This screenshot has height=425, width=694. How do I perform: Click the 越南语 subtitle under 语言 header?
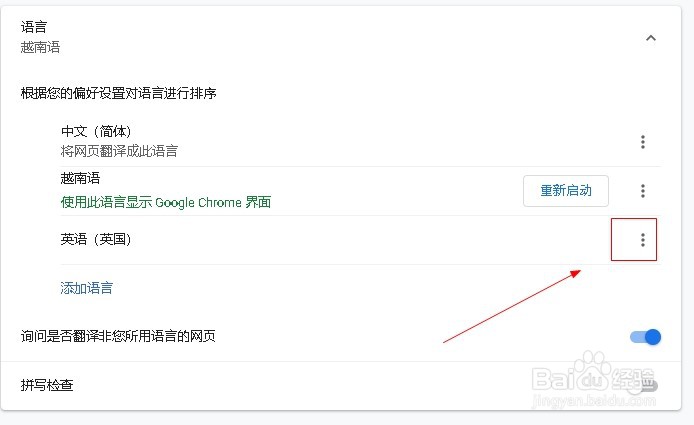40,47
